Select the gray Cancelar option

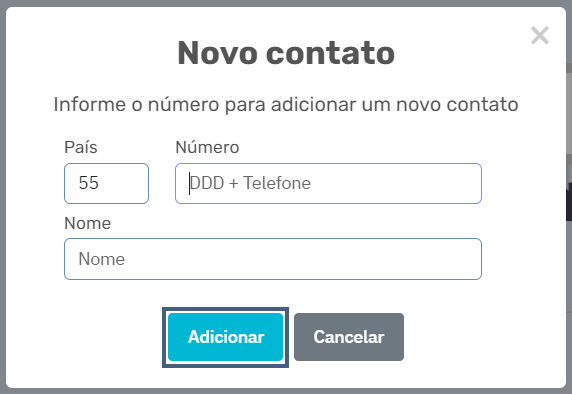pos(349,337)
